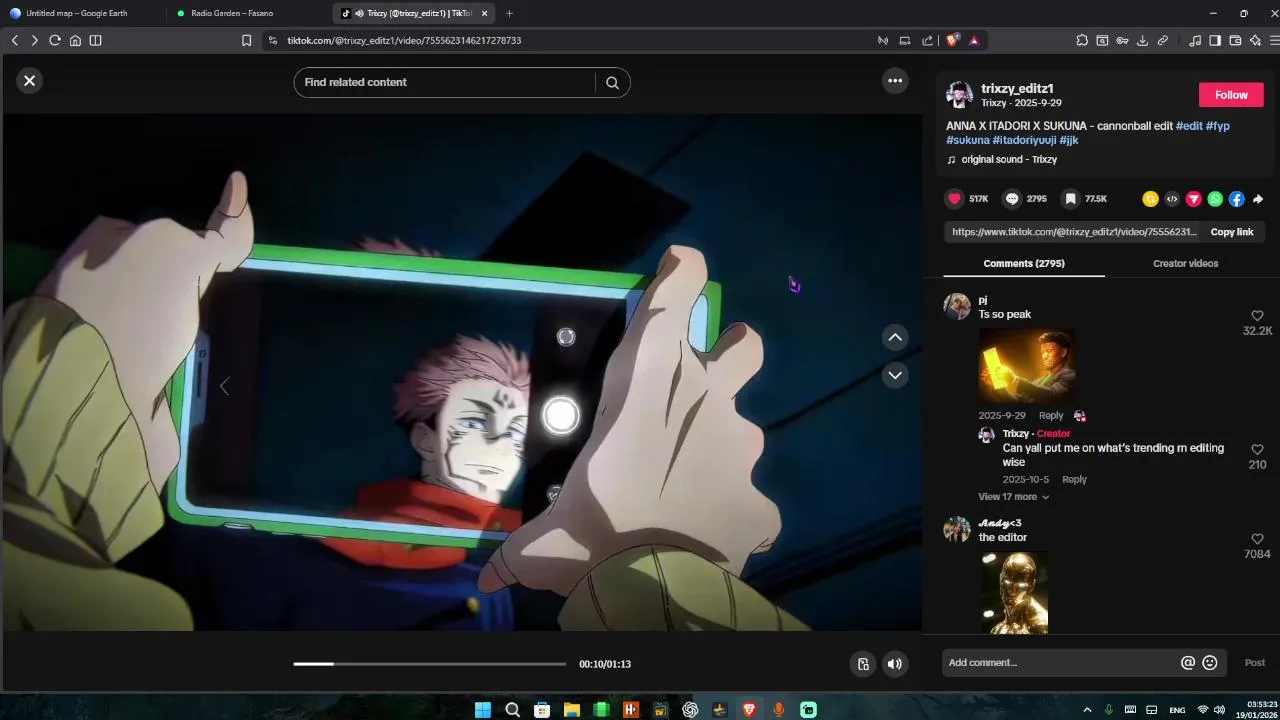Open Brave Rewards triangle icon

click(x=974, y=40)
